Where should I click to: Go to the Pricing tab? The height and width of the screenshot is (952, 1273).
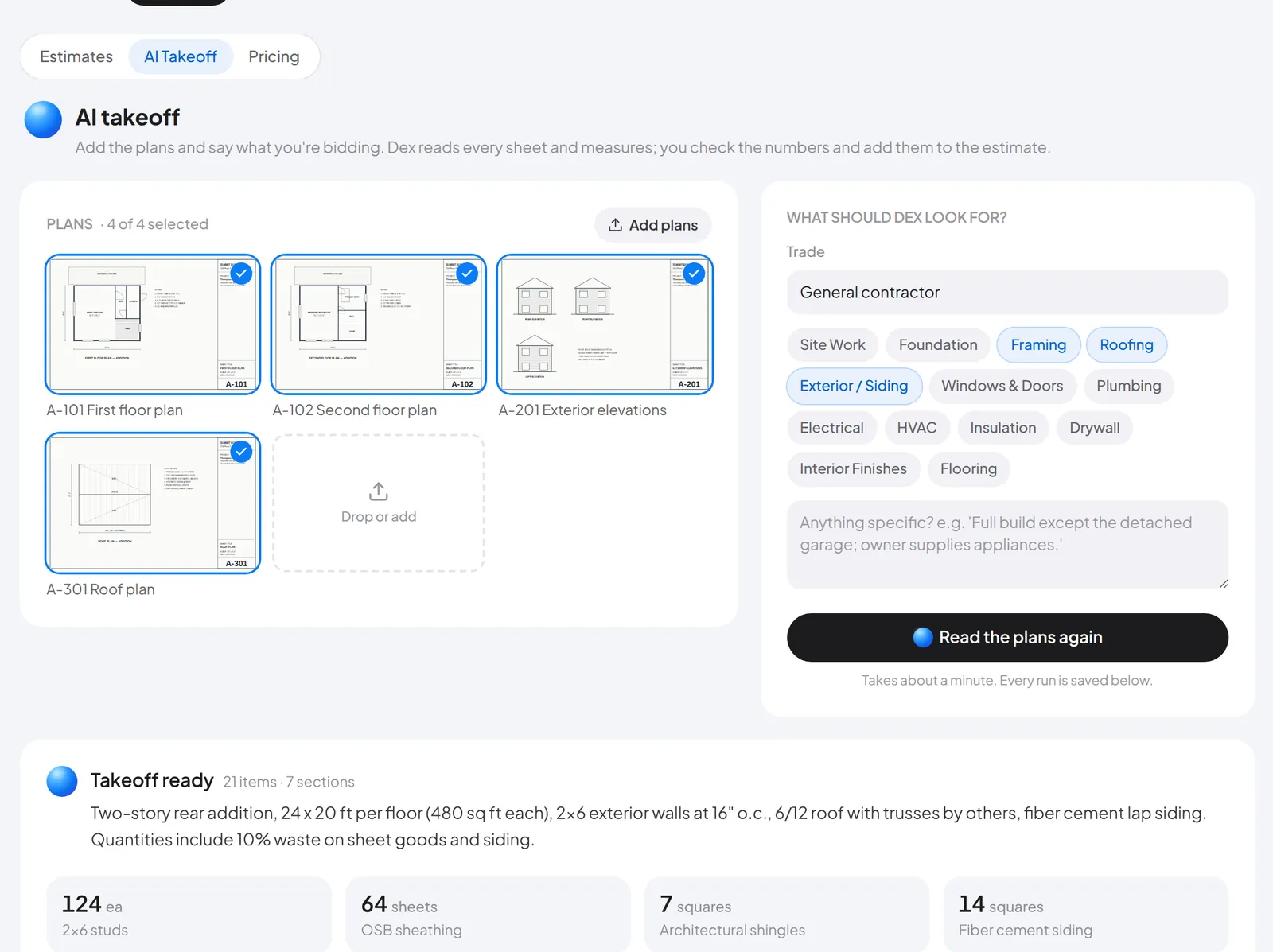(274, 56)
